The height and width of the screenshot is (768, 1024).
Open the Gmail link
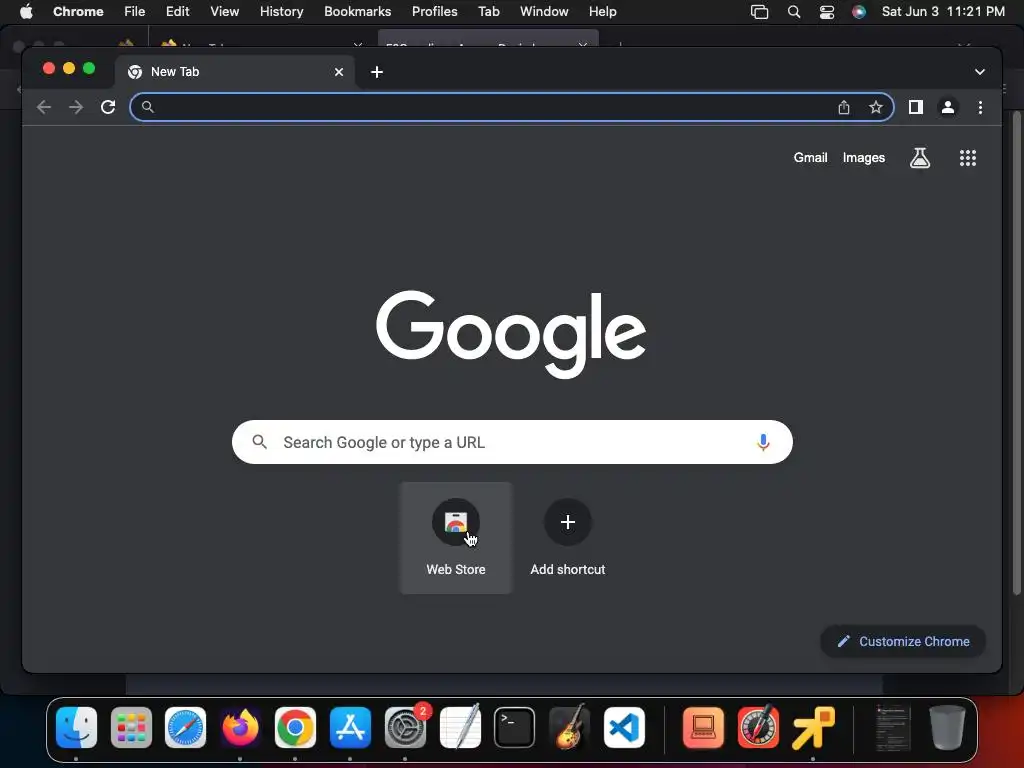pos(810,157)
